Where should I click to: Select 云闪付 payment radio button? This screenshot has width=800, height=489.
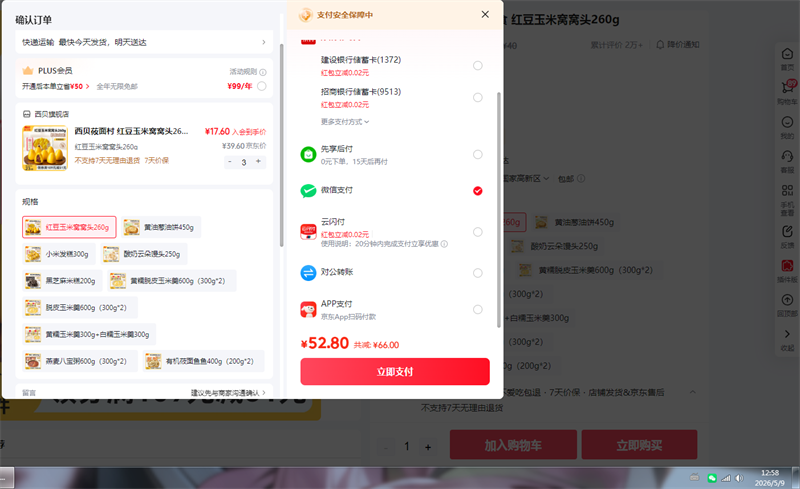click(478, 232)
